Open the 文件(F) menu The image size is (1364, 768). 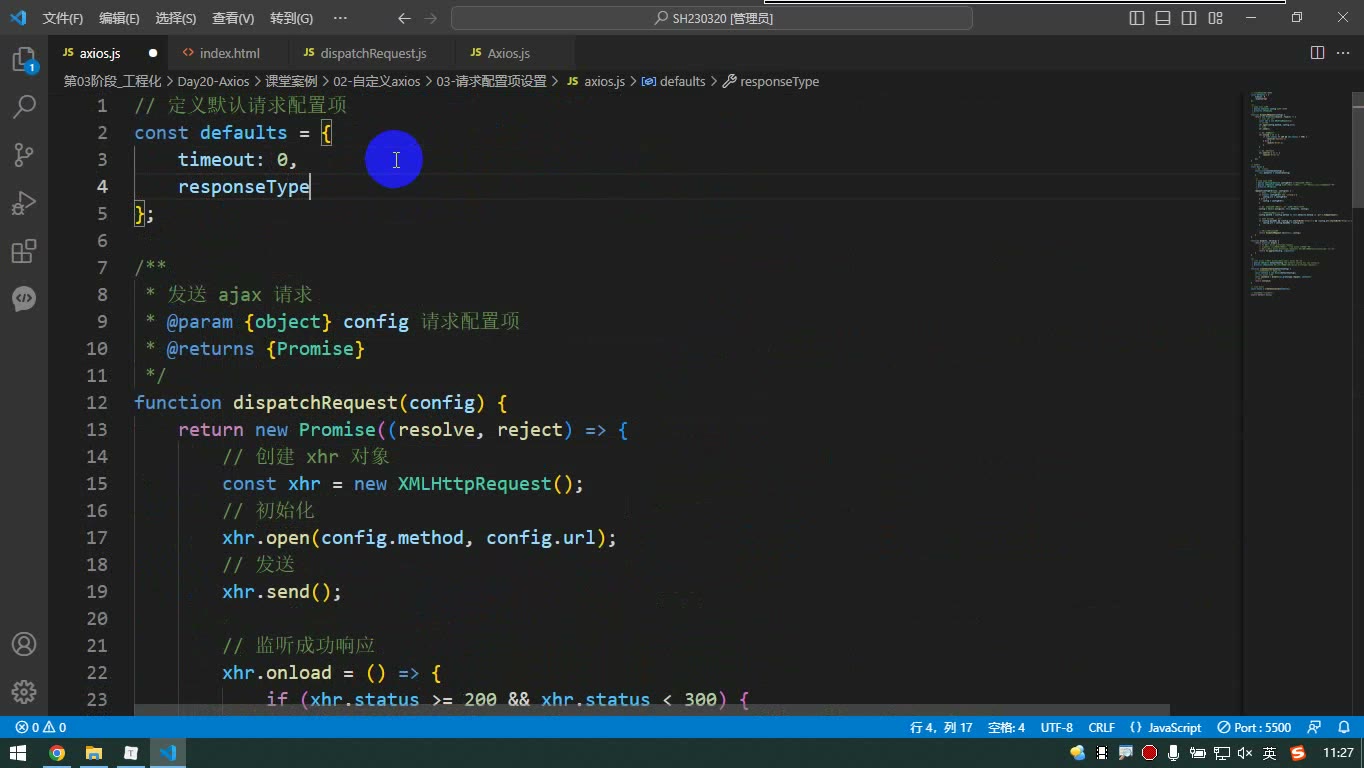click(x=63, y=18)
